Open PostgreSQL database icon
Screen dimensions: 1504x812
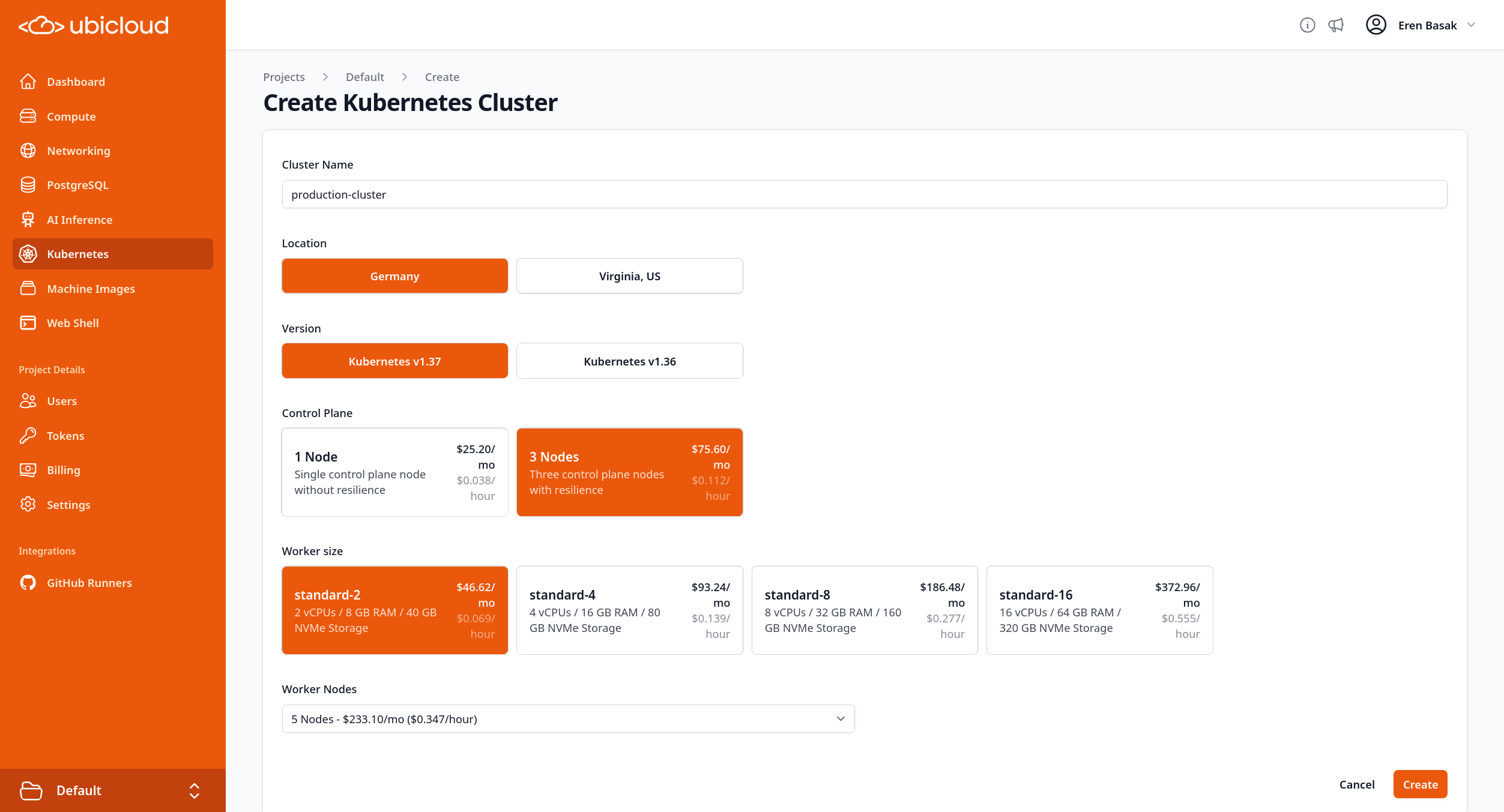(x=28, y=185)
